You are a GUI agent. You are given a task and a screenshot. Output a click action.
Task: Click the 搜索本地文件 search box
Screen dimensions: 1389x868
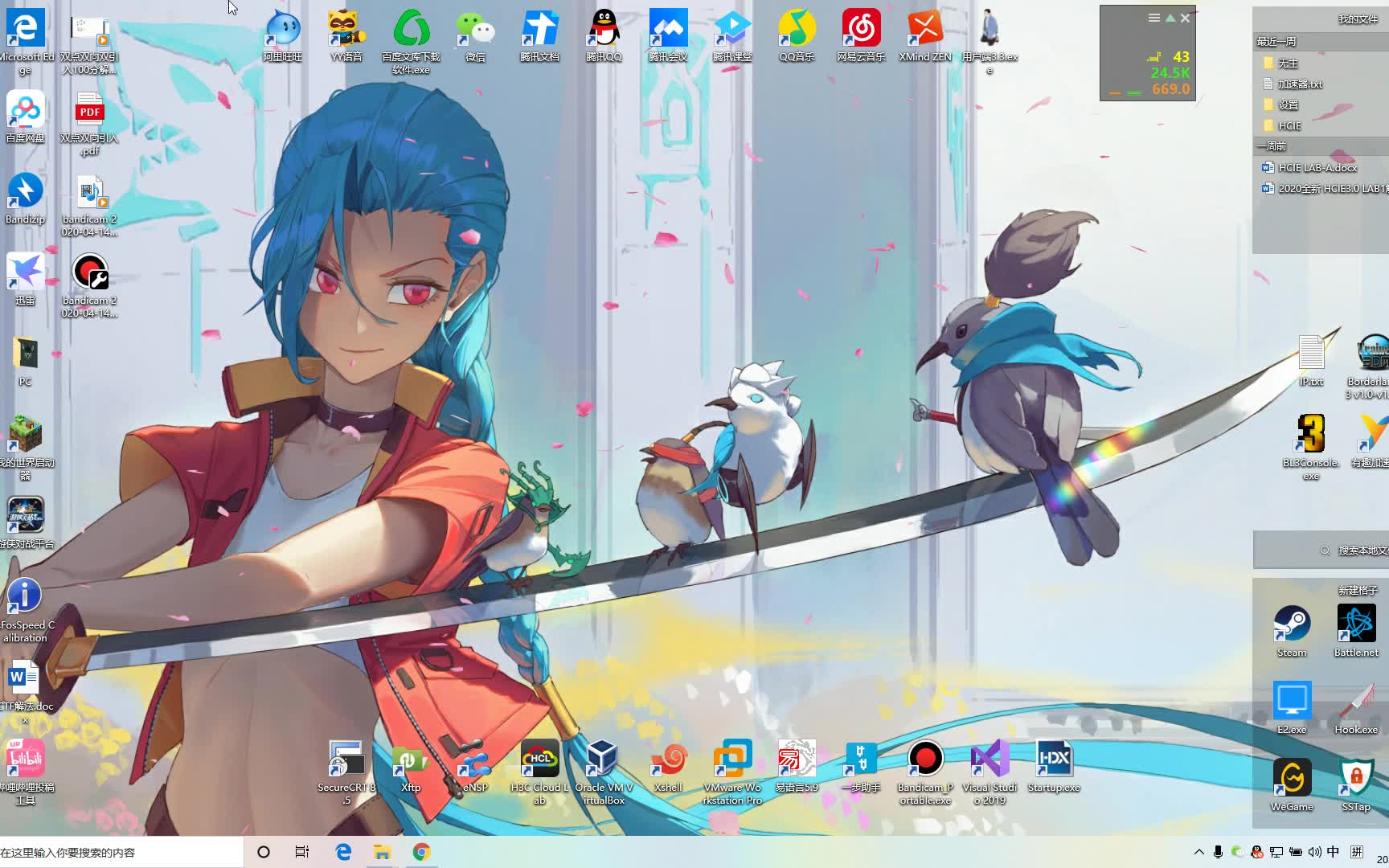pos(1321,551)
